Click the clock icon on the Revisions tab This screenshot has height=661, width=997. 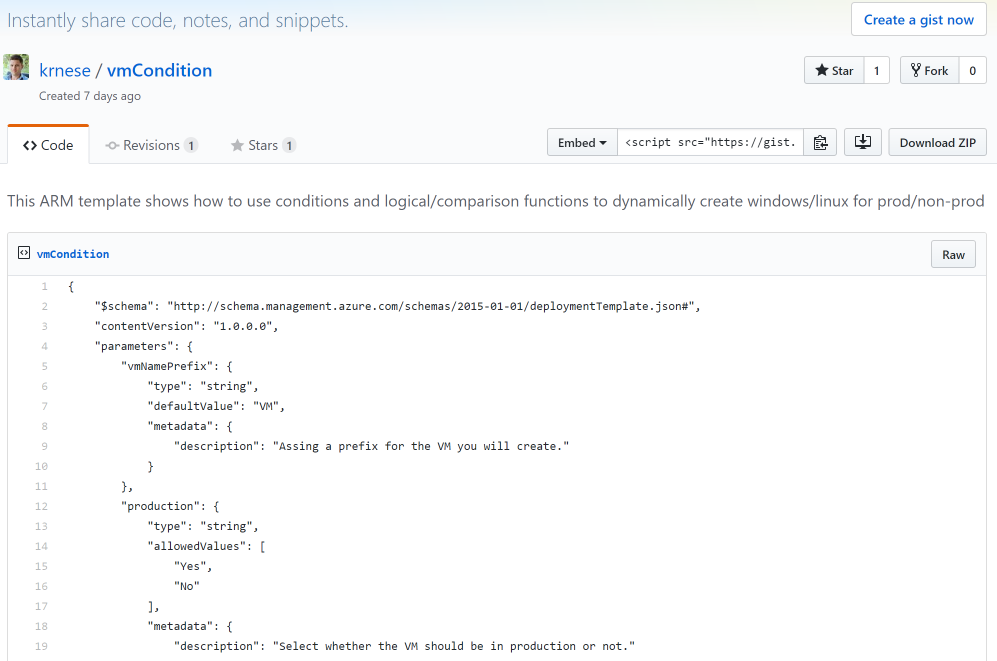pyautogui.click(x=110, y=145)
